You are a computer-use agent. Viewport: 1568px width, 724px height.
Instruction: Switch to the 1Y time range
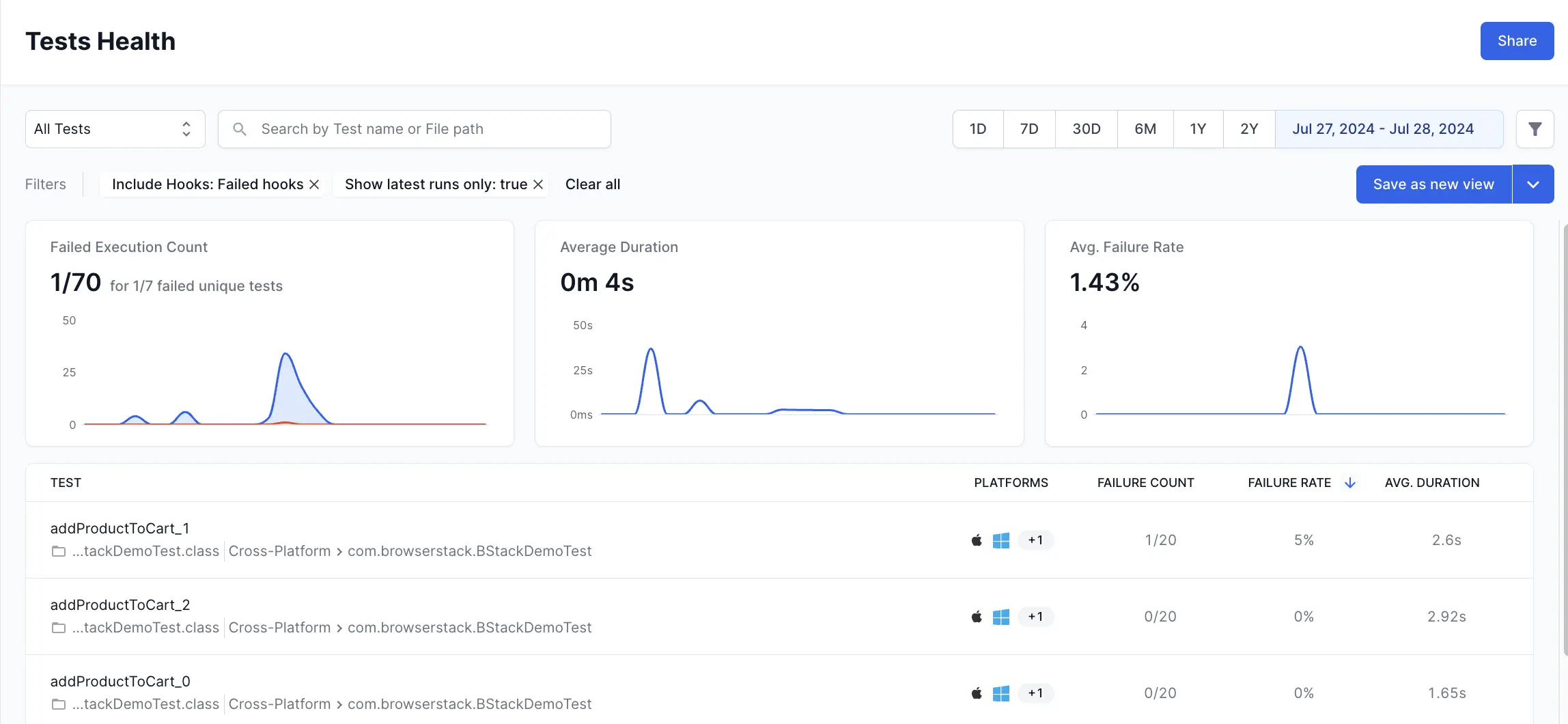click(1198, 129)
